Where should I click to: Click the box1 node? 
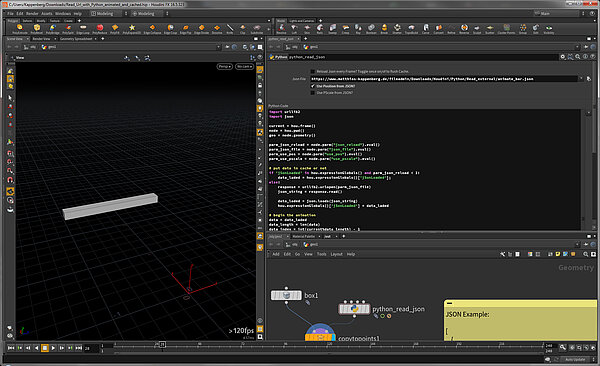286,295
